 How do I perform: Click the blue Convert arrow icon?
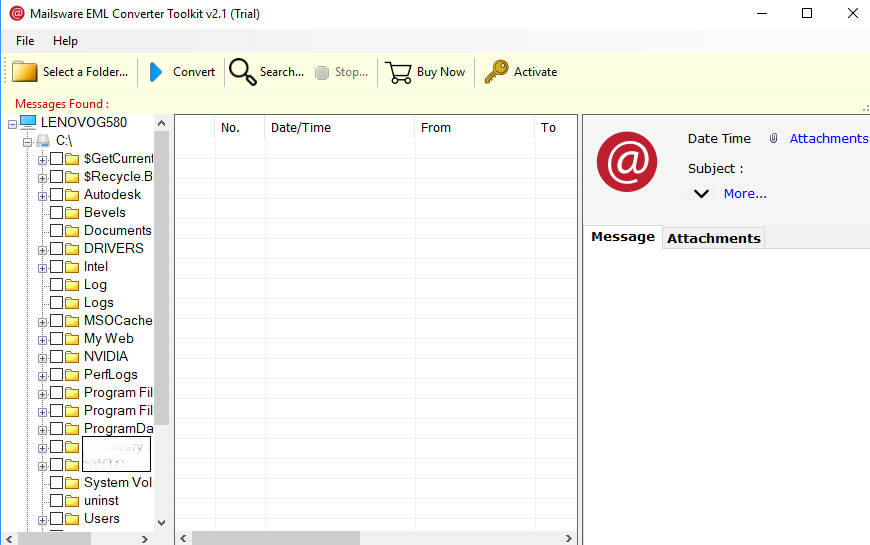[x=156, y=72]
